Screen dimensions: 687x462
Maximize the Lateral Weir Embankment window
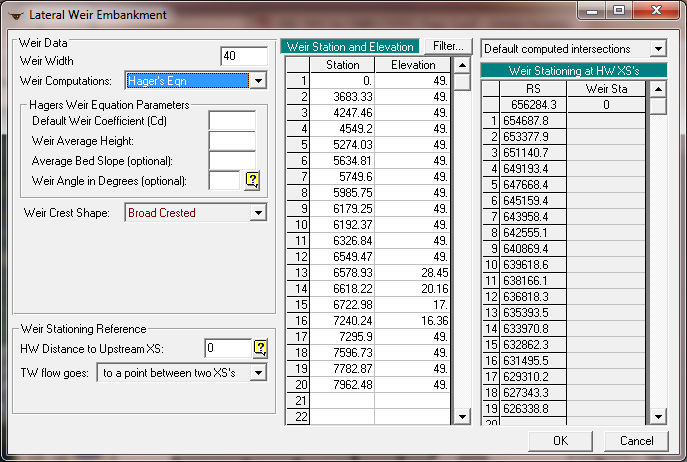(619, 10)
